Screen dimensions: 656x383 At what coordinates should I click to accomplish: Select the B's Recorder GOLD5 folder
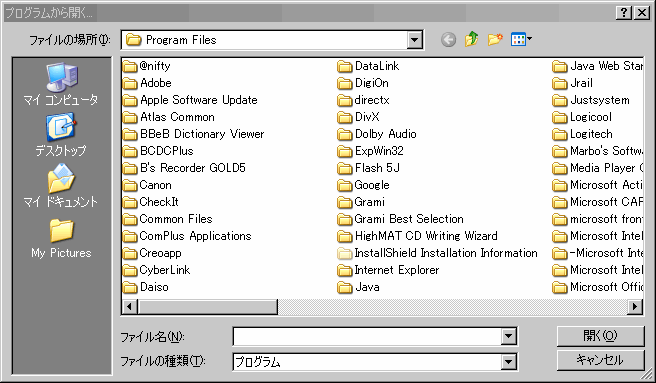pyautogui.click(x=184, y=168)
